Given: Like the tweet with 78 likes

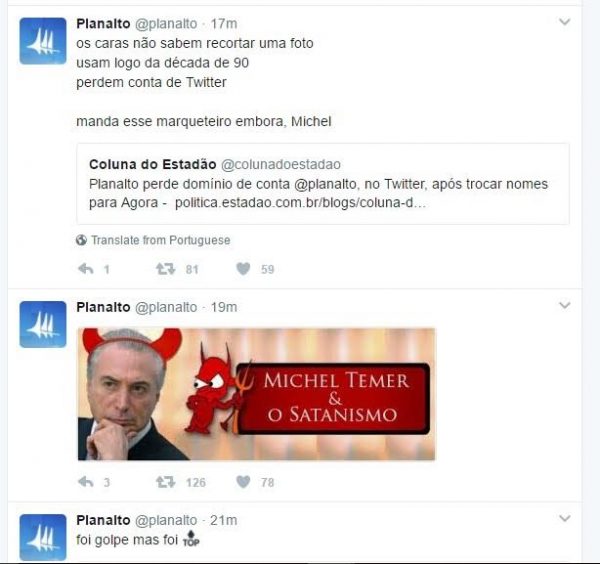Looking at the screenshot, I should coord(243,482).
